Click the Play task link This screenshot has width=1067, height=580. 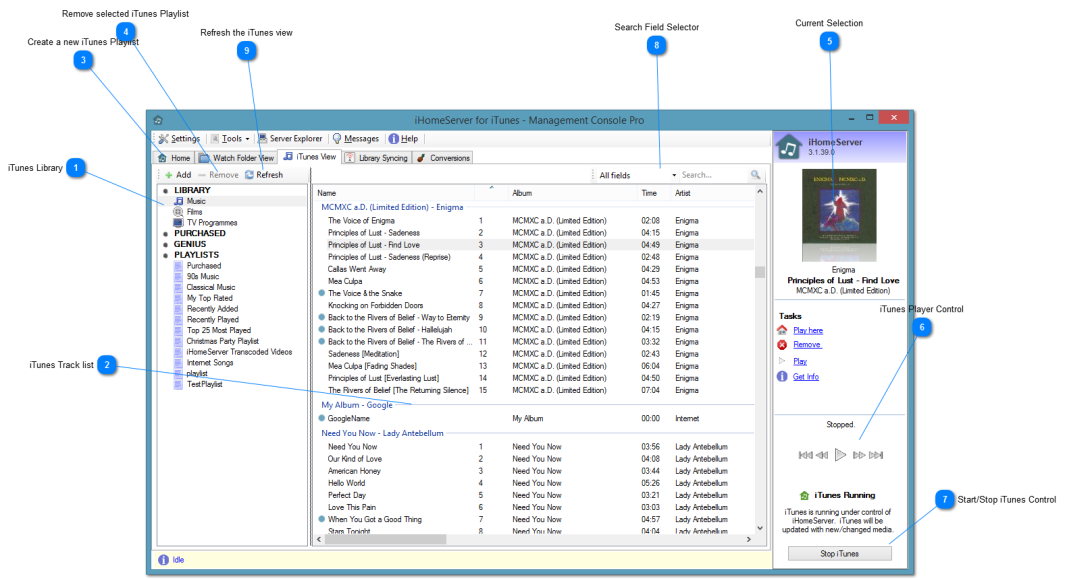pyautogui.click(x=800, y=361)
